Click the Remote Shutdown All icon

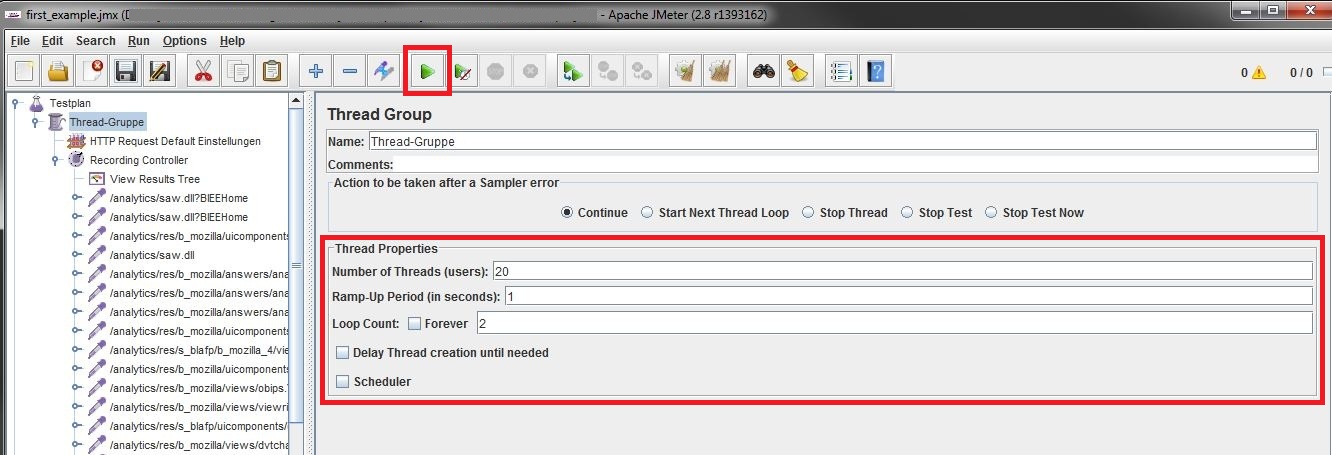[641, 71]
